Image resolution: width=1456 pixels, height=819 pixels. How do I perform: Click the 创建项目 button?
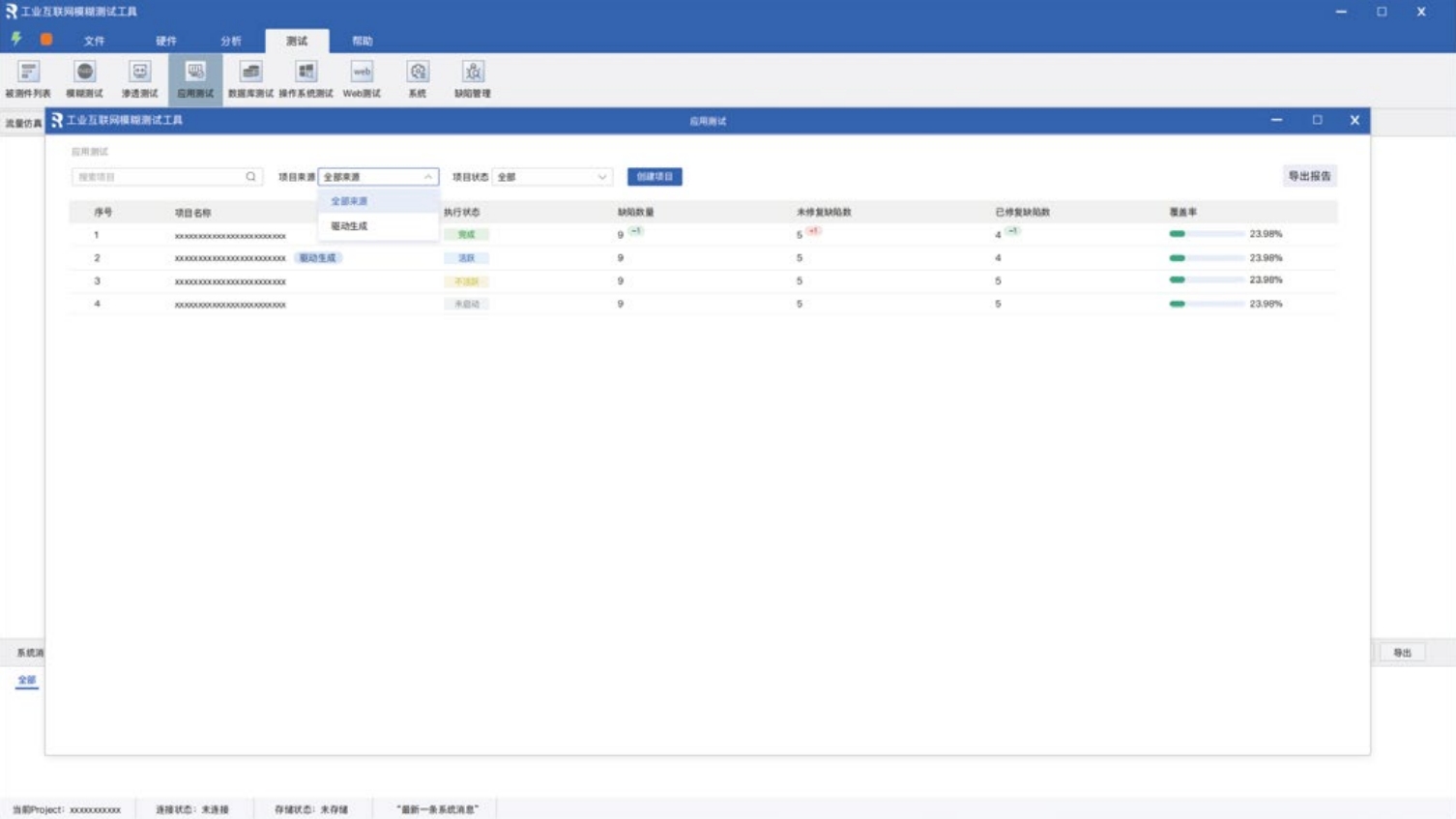point(655,177)
